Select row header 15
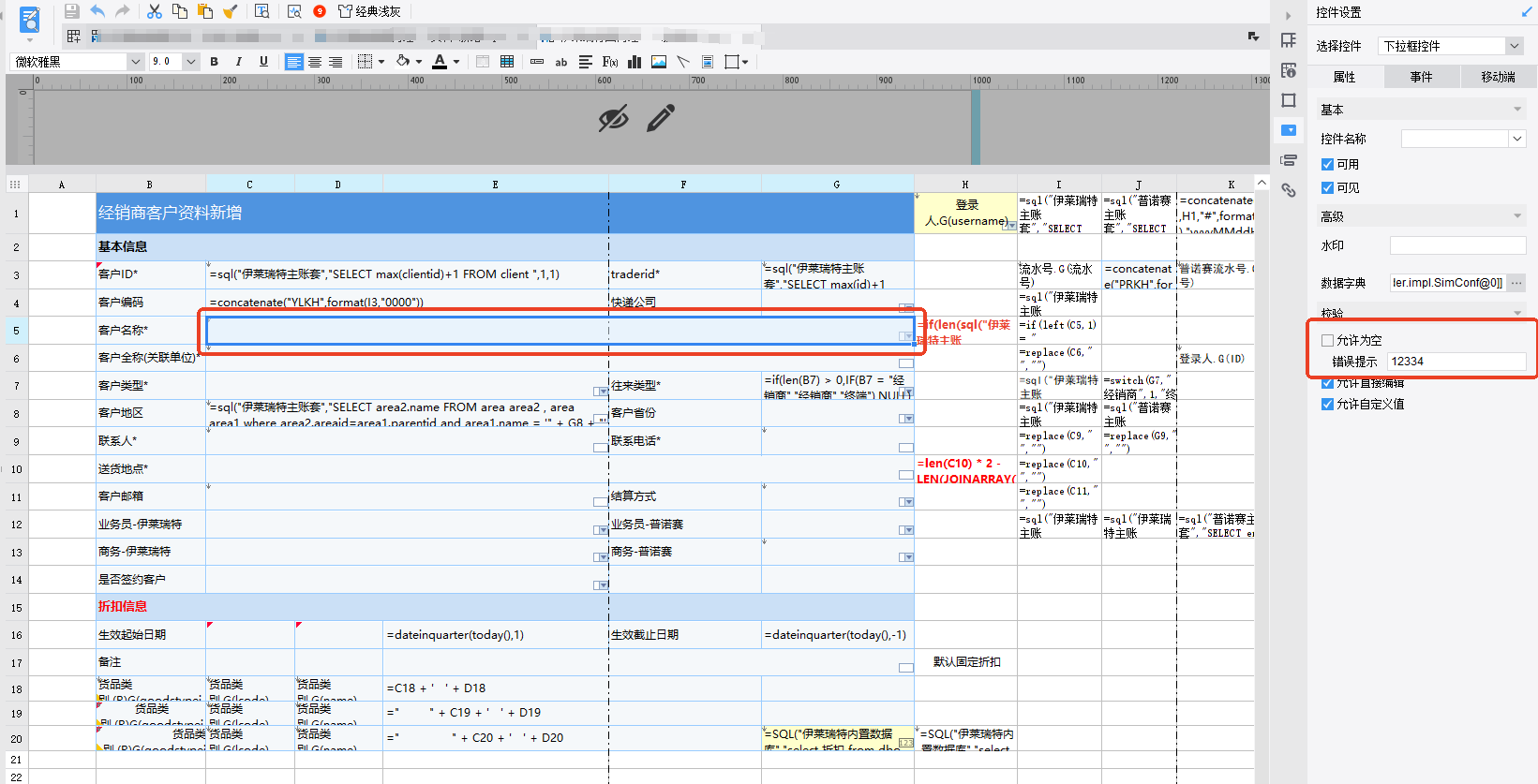This screenshot has height=784, width=1538. (17, 607)
